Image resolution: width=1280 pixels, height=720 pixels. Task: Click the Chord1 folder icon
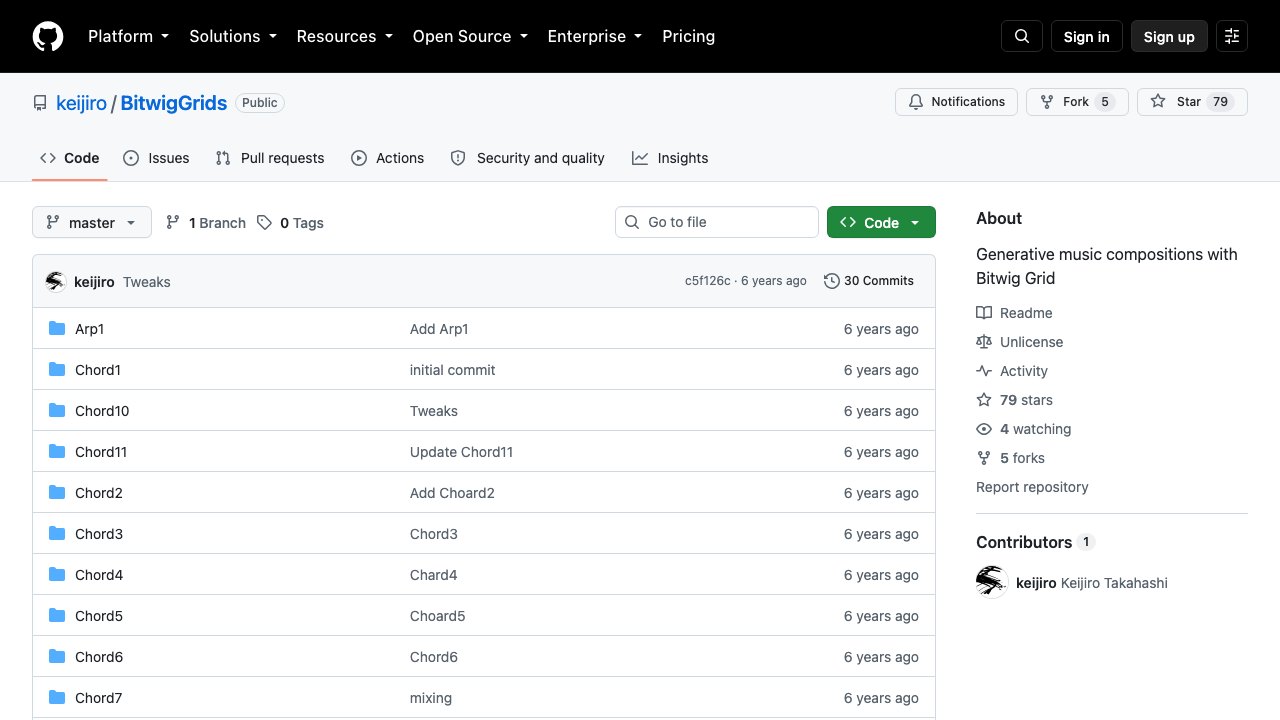pyautogui.click(x=57, y=370)
